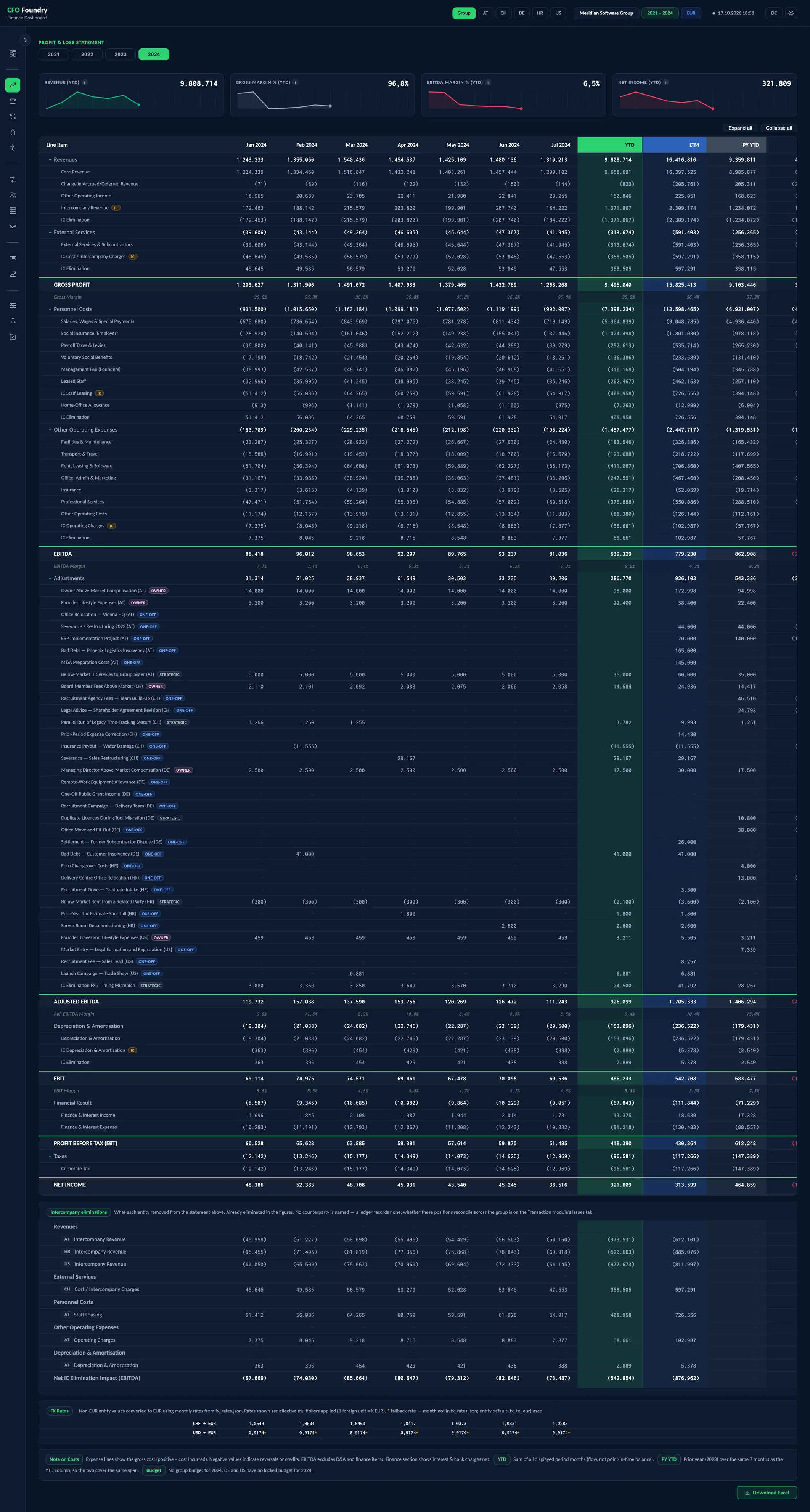This screenshot has height=1512, width=810.
Task: Open the 2021 – 2024 period selector
Action: coord(660,13)
